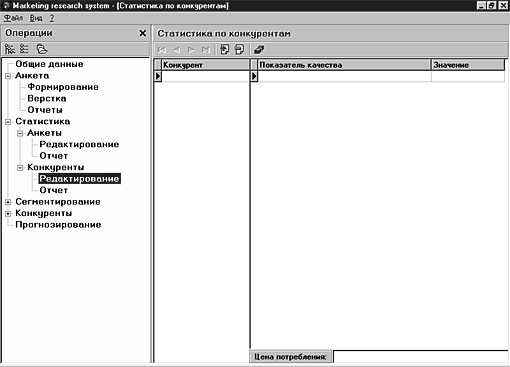This screenshot has height=367, width=510.
Task: Select Прогнозирование in the tree
Action: pyautogui.click(x=58, y=225)
